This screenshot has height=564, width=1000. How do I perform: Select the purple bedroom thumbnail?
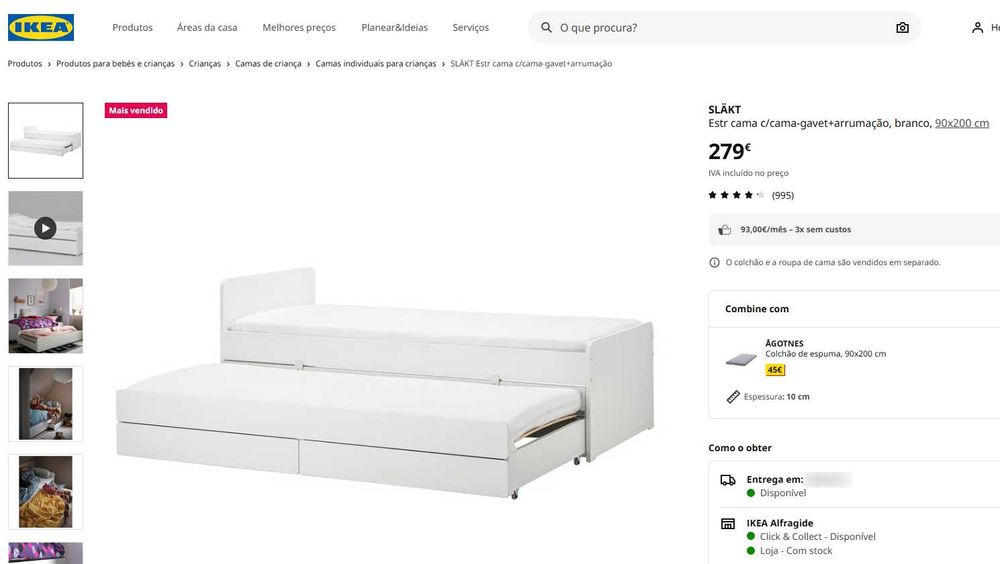(45, 315)
